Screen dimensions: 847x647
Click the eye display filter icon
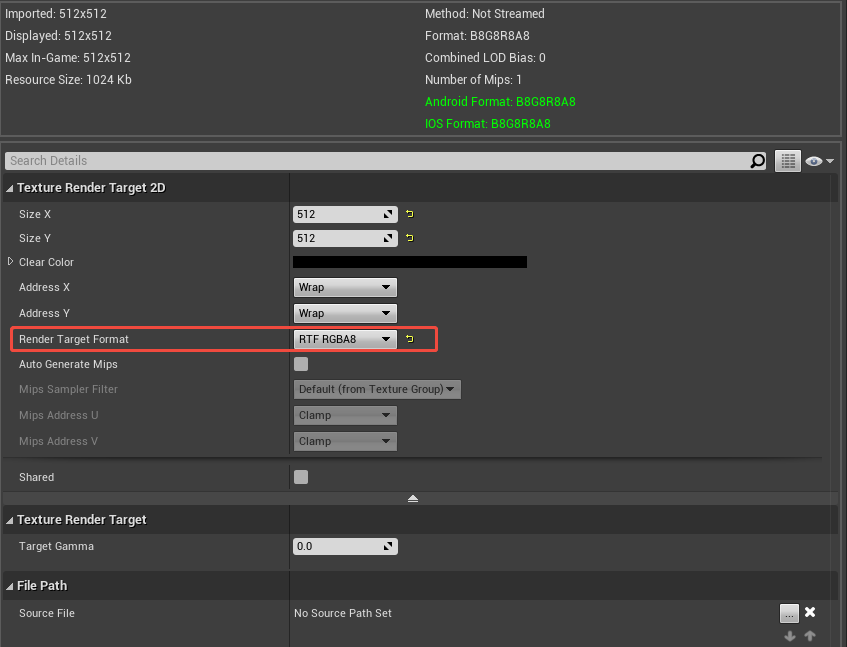click(815, 160)
